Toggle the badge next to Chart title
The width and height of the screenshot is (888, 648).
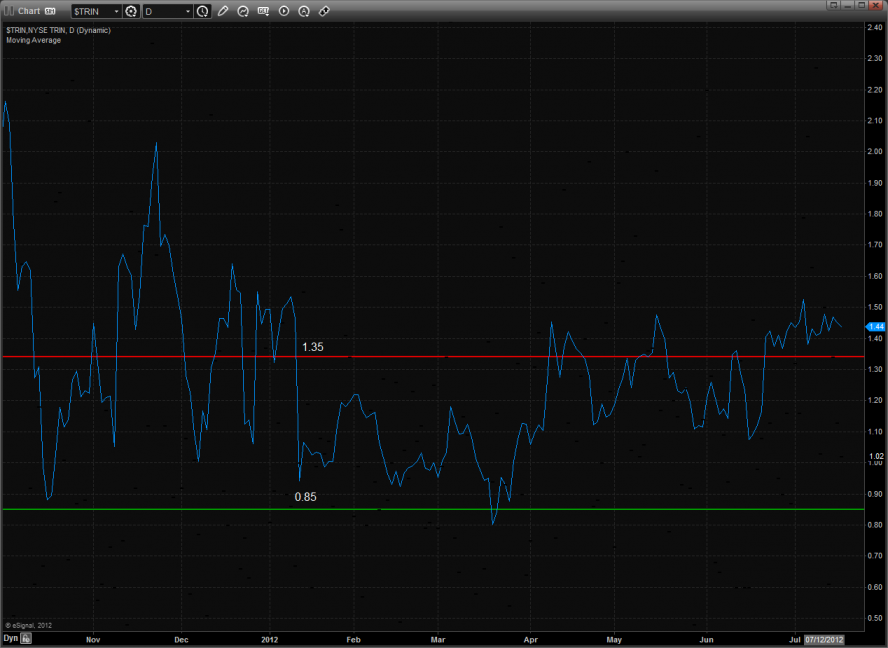pyautogui.click(x=50, y=11)
